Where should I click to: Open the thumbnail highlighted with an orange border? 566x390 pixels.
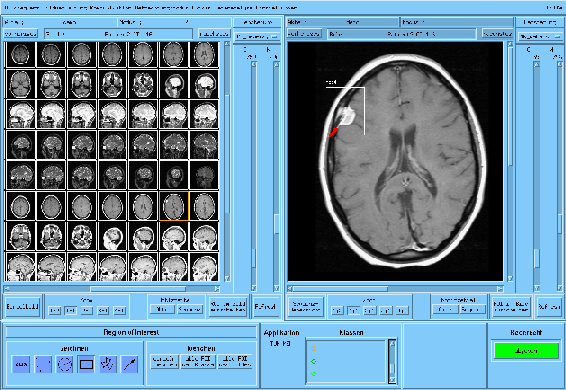pos(174,206)
